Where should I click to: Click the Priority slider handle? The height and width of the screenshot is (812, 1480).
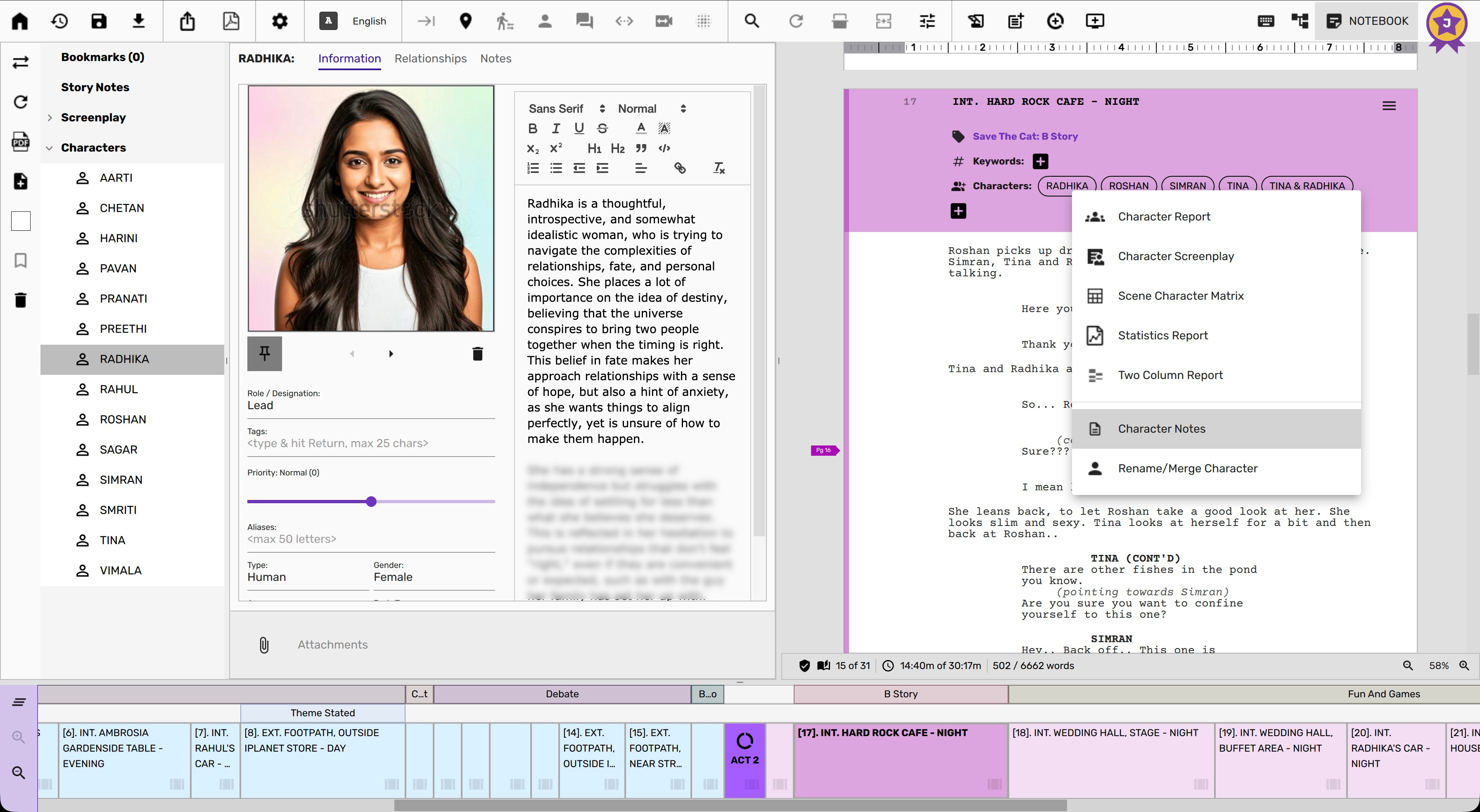point(371,501)
